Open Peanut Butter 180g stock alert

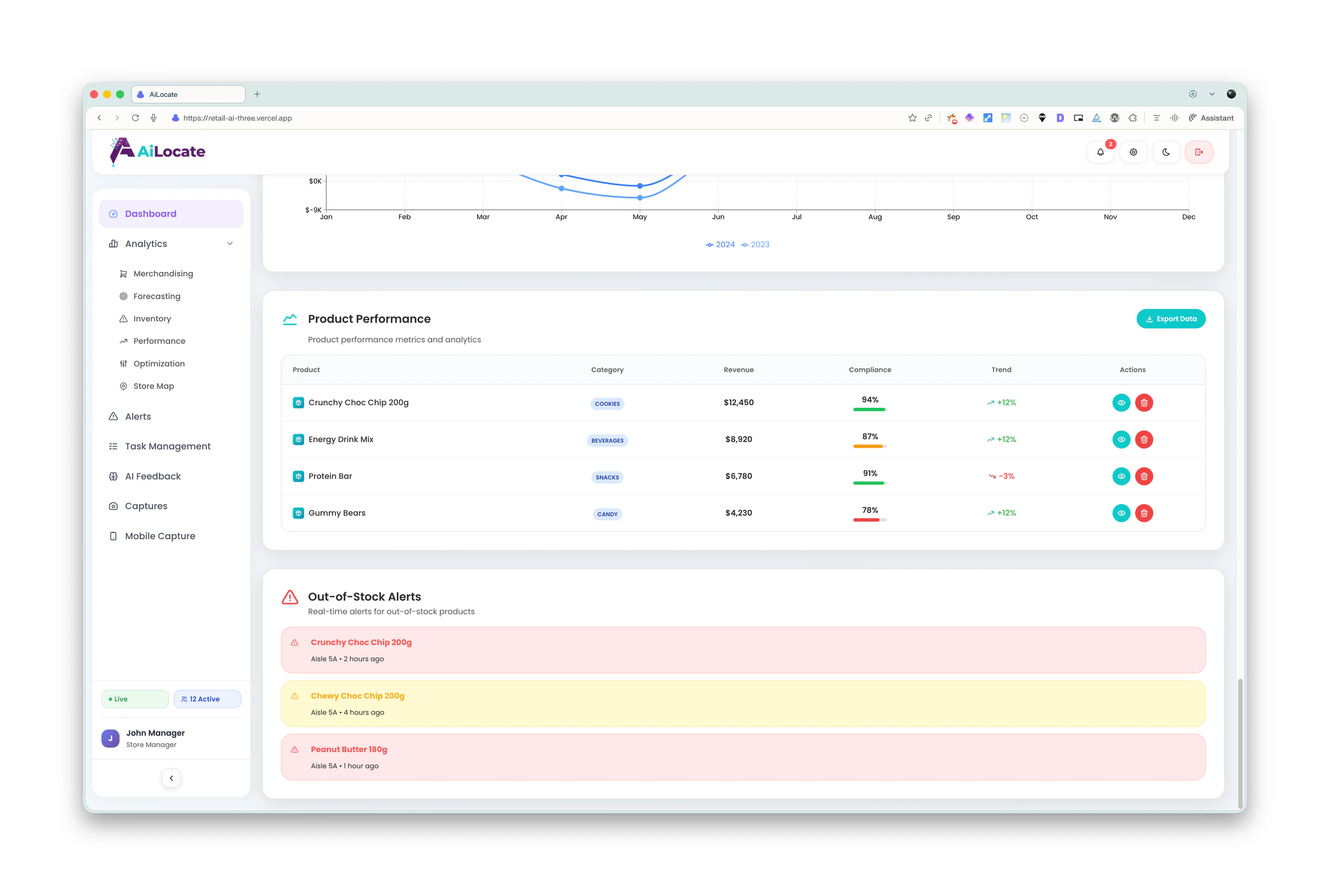click(x=743, y=757)
